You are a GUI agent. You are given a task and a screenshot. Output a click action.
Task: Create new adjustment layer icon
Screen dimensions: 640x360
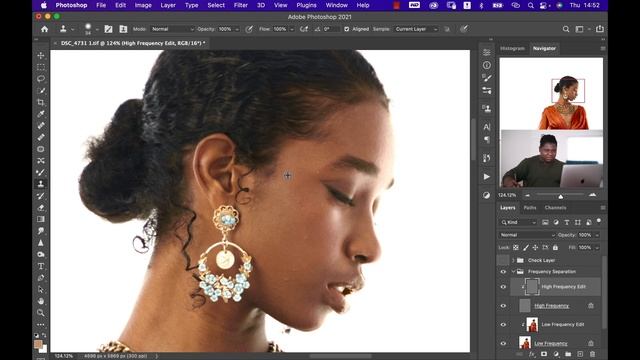(x=556, y=354)
